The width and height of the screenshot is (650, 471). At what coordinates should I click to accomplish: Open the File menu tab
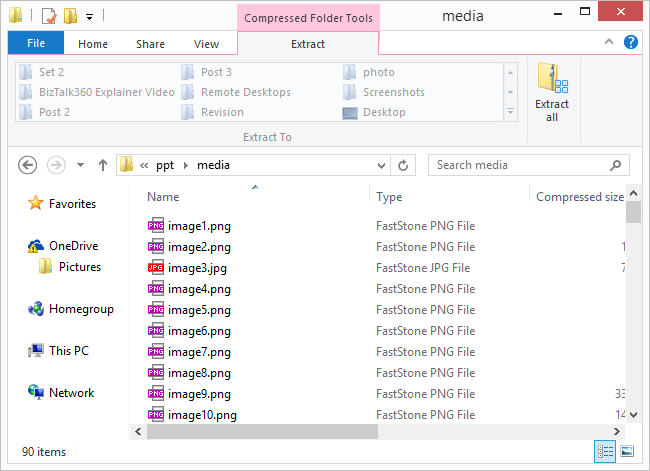click(35, 44)
